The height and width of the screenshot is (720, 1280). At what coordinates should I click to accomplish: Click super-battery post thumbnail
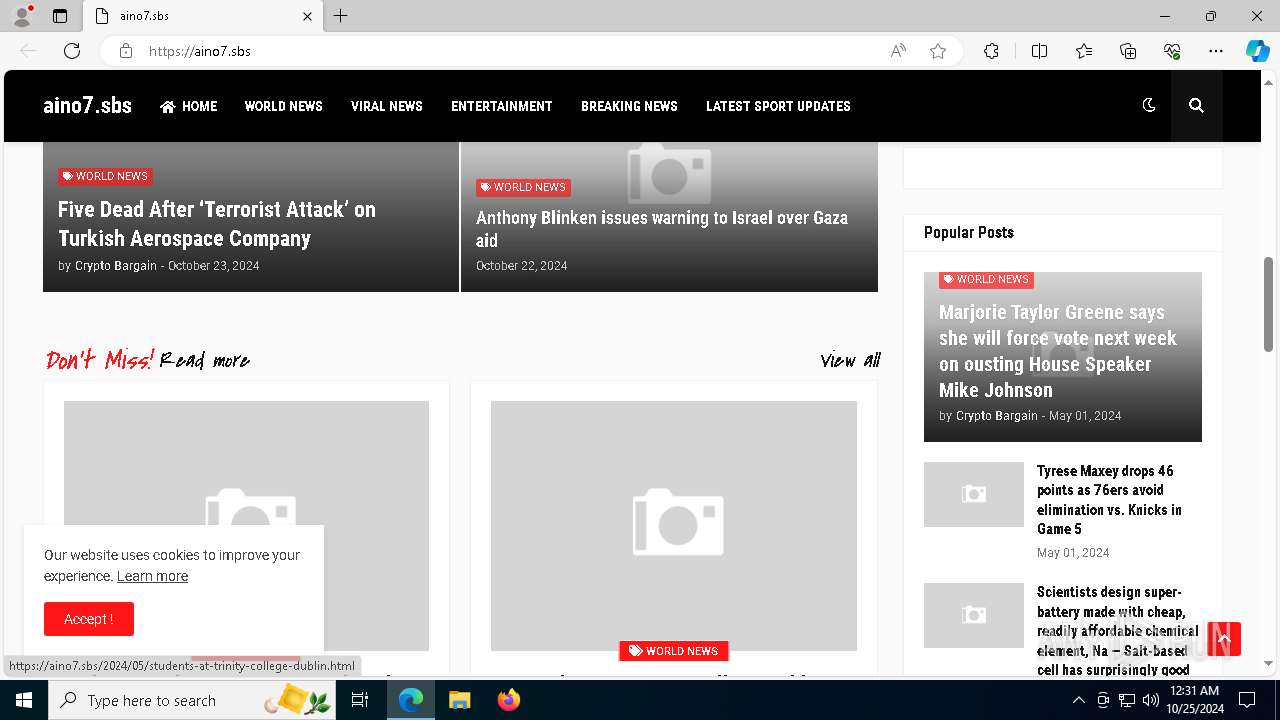coord(974,615)
